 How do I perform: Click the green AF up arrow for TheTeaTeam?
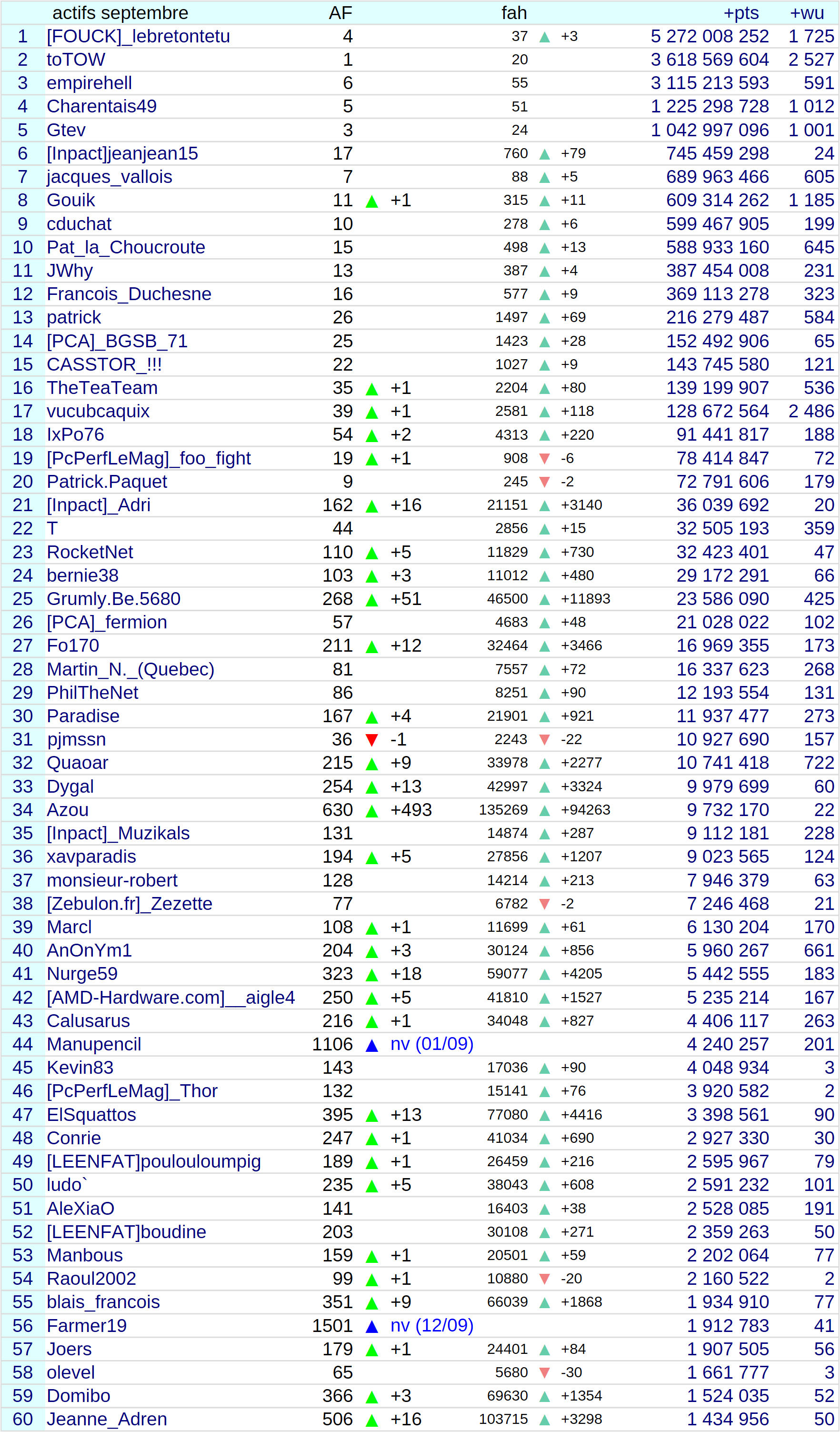click(x=372, y=389)
